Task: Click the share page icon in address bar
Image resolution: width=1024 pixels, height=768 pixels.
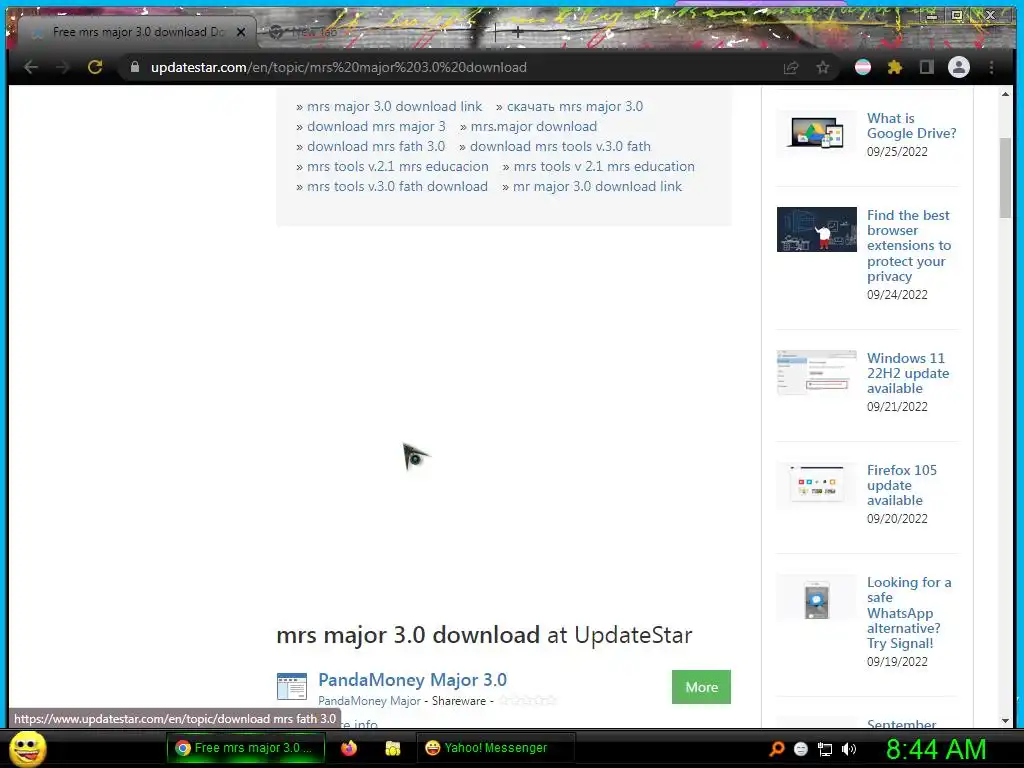Action: [791, 67]
